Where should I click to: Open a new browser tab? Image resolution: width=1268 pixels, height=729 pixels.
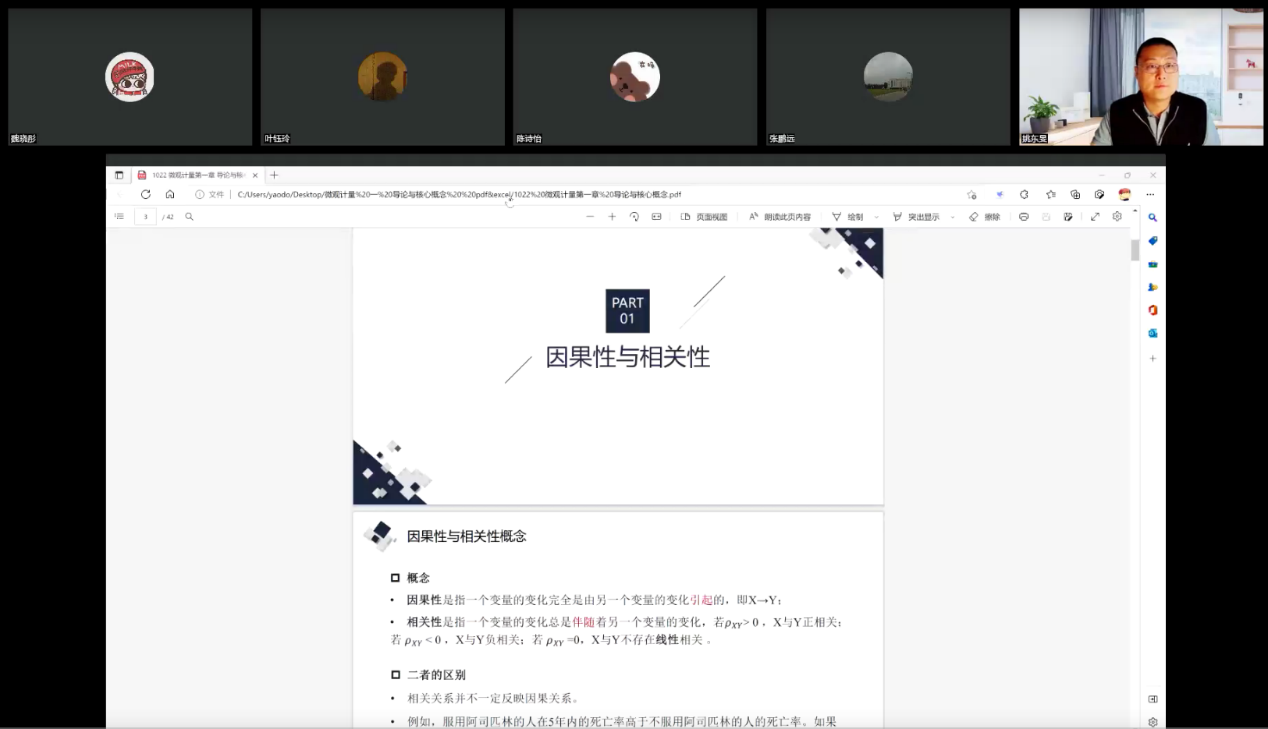pyautogui.click(x=274, y=175)
